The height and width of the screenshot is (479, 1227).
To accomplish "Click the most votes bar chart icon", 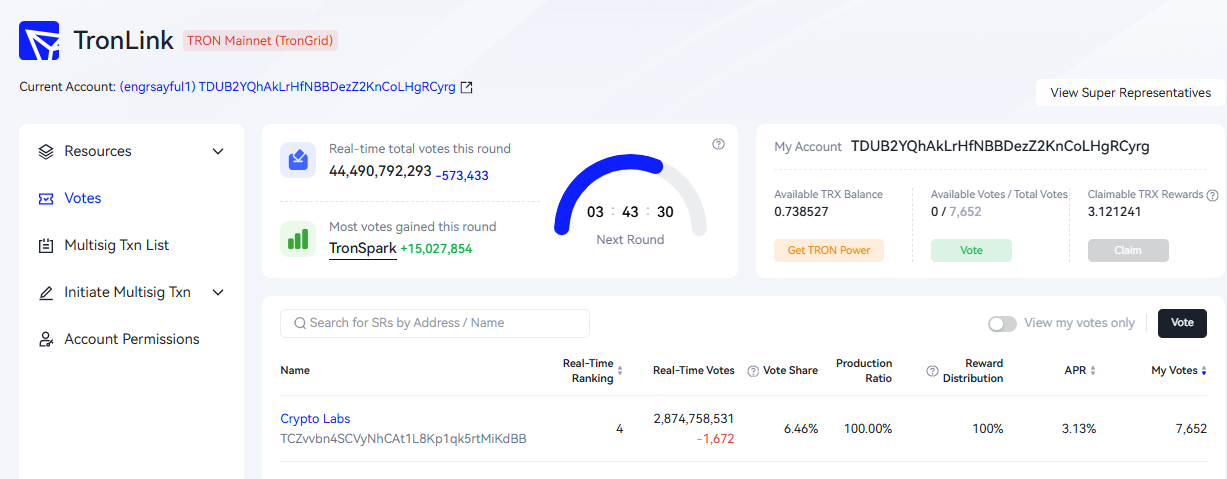I will pos(298,239).
